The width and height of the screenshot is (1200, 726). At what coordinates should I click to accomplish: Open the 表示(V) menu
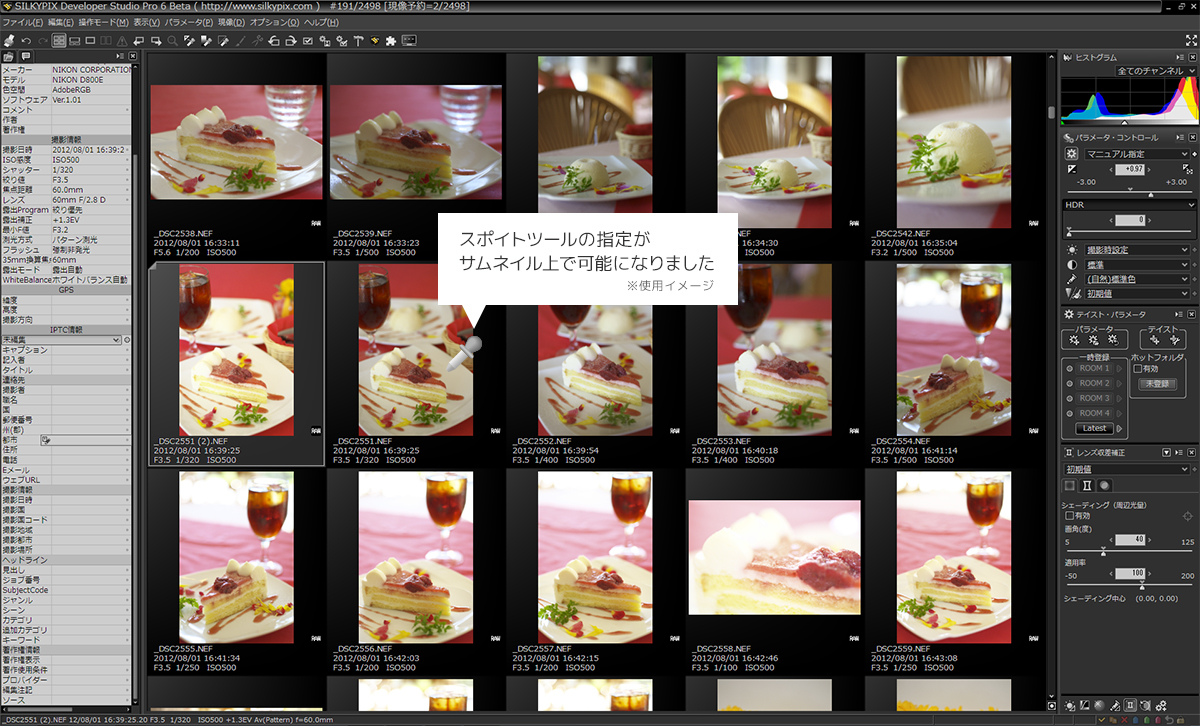(x=146, y=22)
